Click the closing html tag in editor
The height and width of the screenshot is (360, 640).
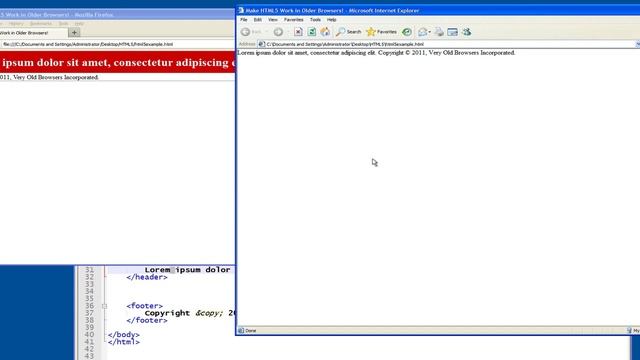coord(124,342)
